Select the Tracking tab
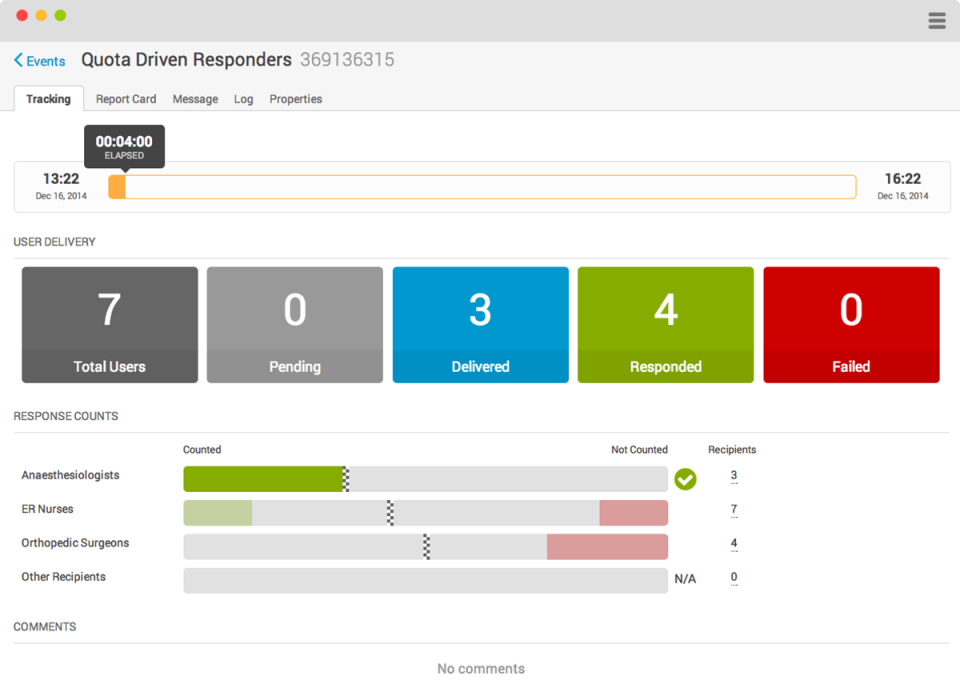Viewport: 960px width, 684px height. click(x=48, y=99)
